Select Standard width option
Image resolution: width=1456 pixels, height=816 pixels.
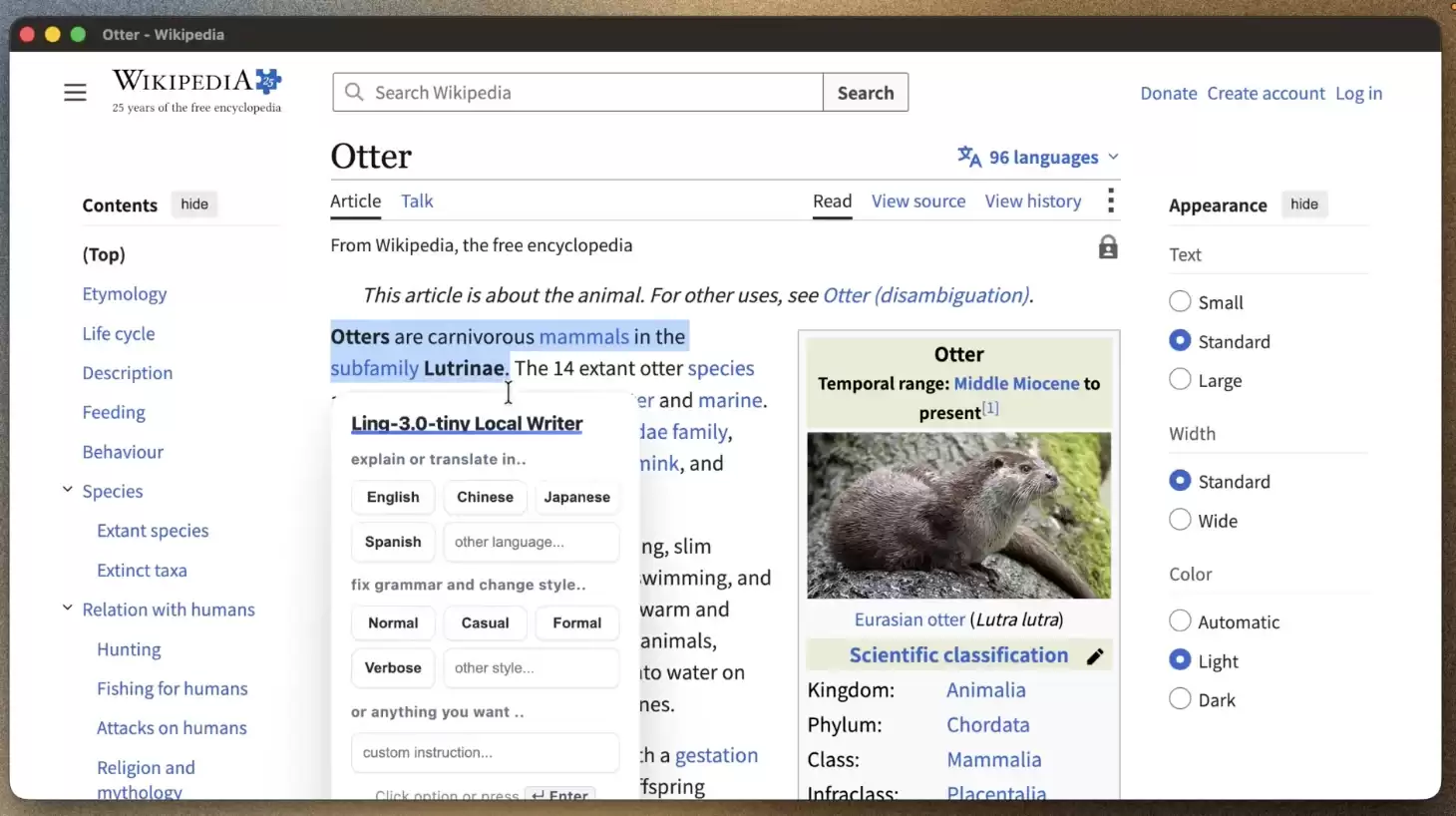click(x=1180, y=481)
